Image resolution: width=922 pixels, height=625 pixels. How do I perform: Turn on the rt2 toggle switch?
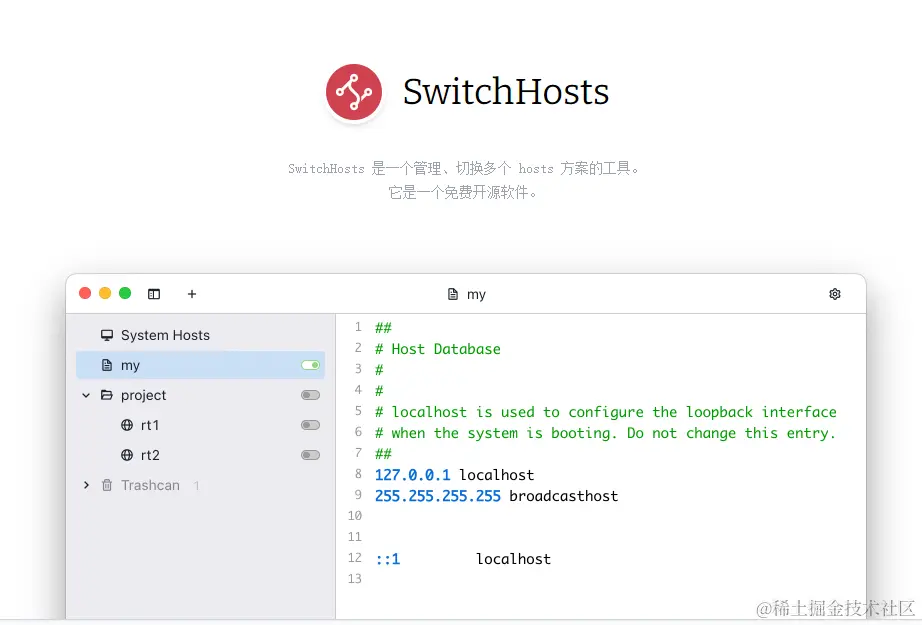click(310, 455)
